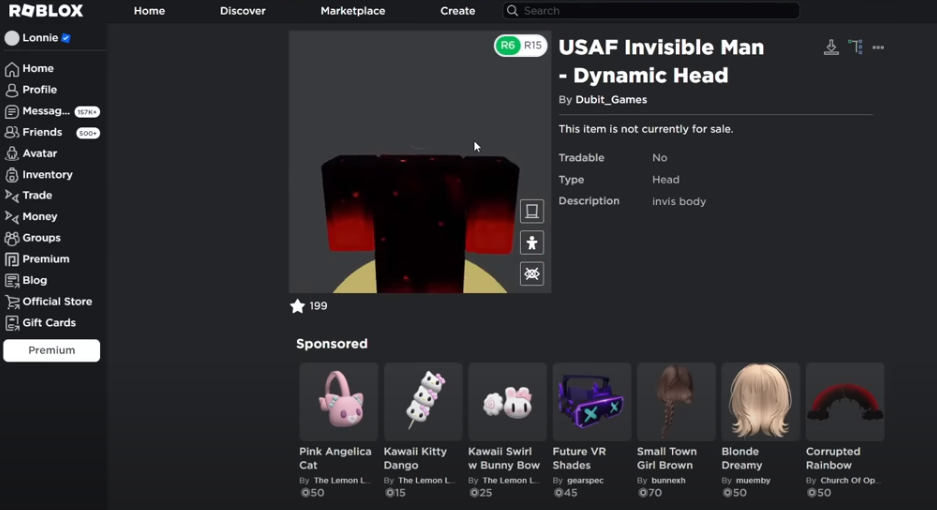Image resolution: width=937 pixels, height=510 pixels.
Task: Open Avatar in the sidebar
Action: click(31, 154)
